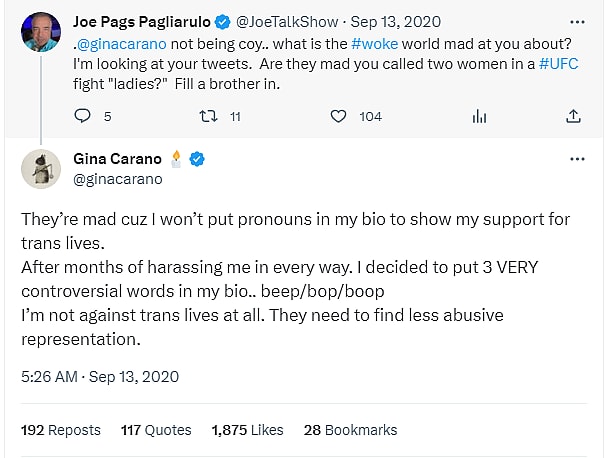Screen dimensions: 606x458
Task: Open more options on Gina Carano's tweet
Action: pyautogui.click(x=576, y=158)
